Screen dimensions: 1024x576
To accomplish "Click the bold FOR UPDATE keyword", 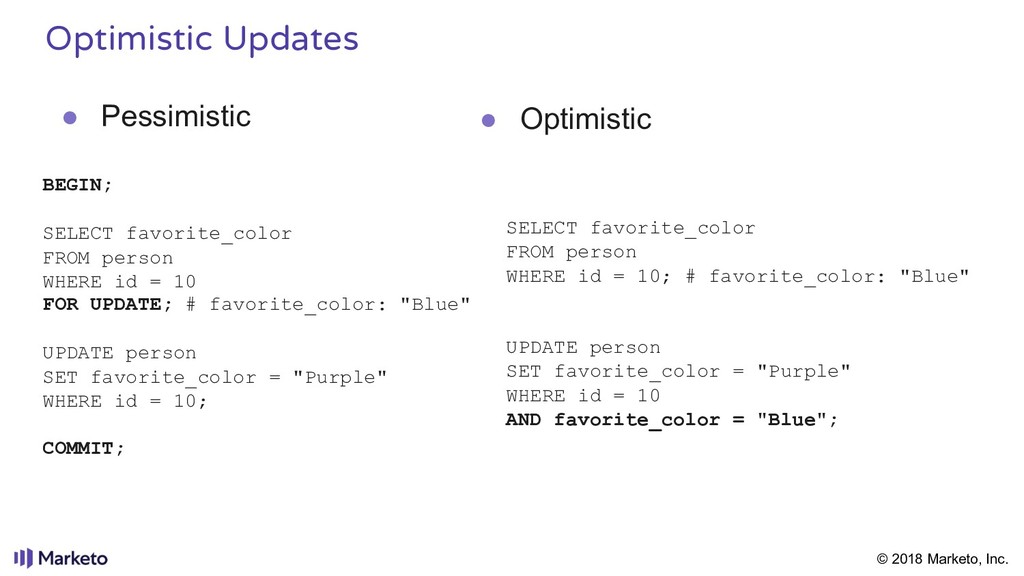I will [102, 304].
